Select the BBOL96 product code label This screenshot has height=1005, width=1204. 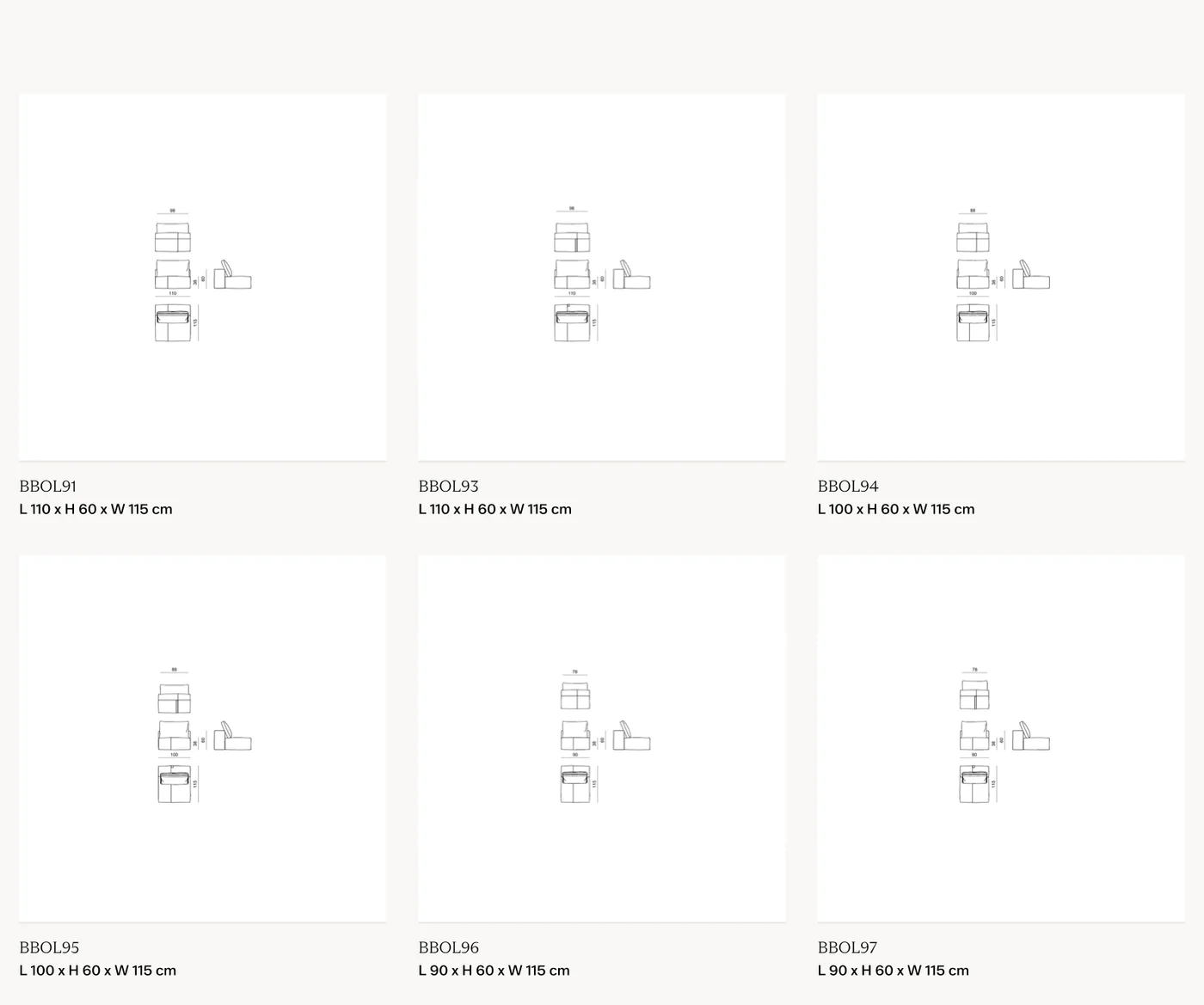coord(449,948)
